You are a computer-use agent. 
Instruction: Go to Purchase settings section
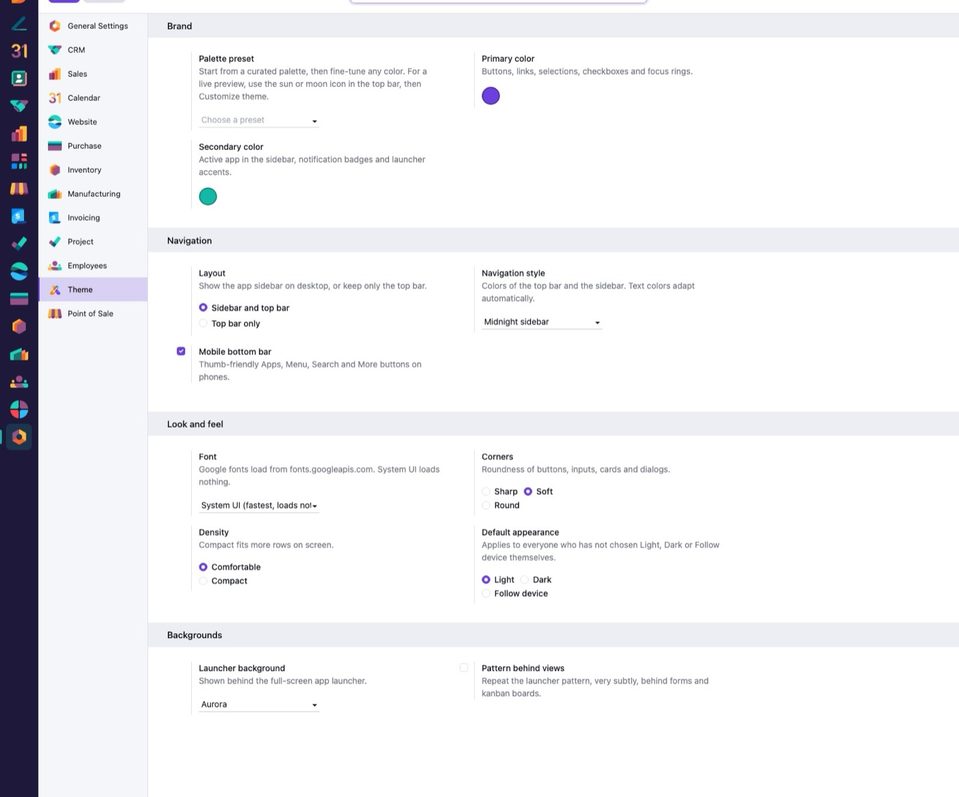(x=93, y=146)
